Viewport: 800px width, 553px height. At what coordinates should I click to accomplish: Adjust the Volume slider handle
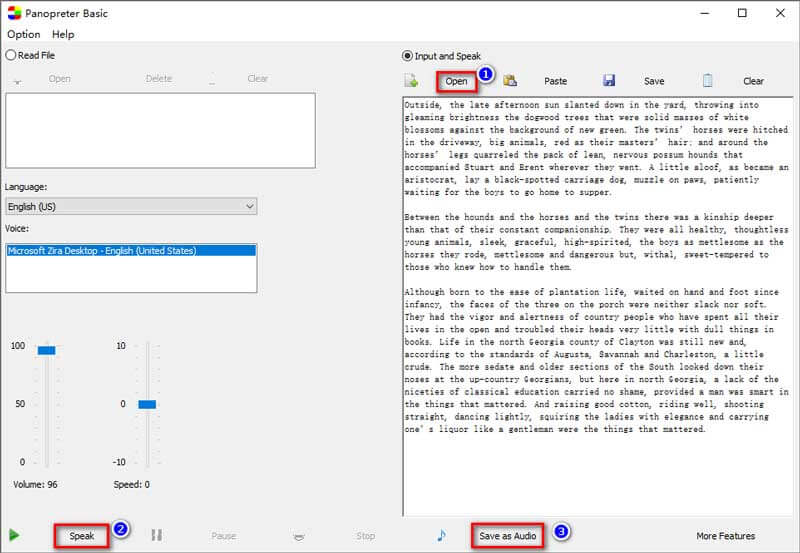point(46,350)
